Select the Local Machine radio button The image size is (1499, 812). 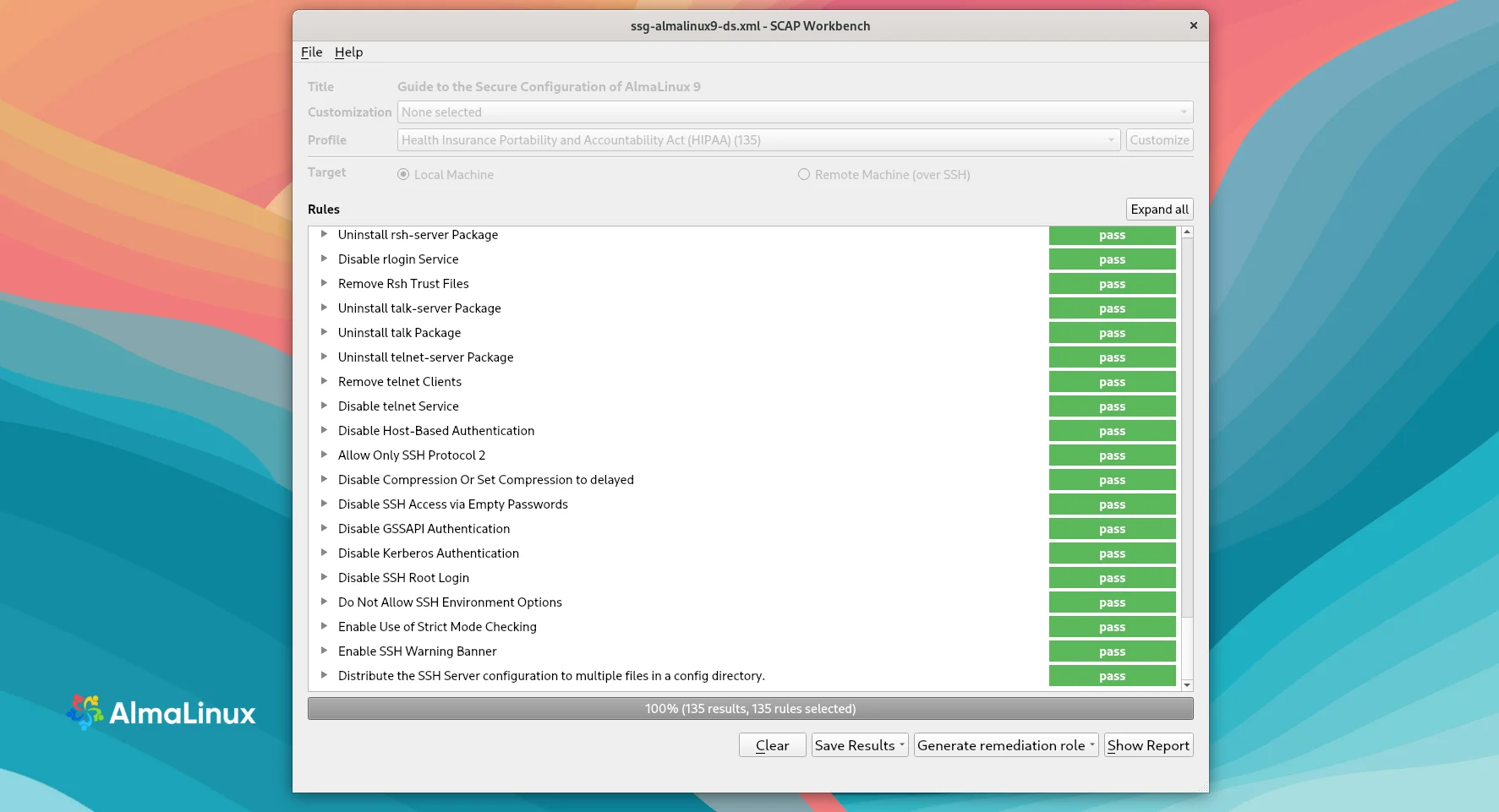[403, 174]
